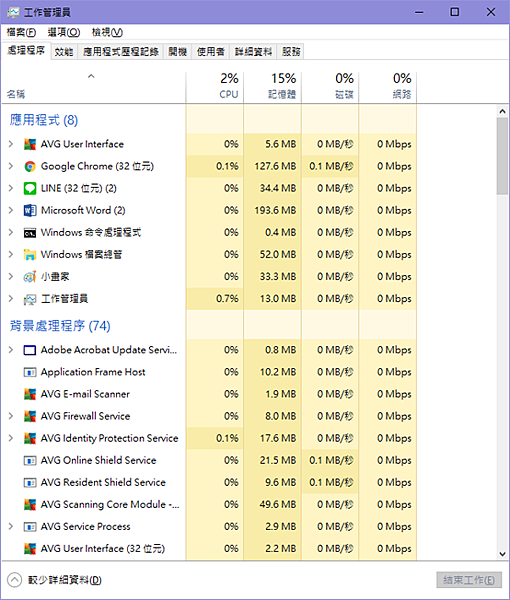
Task: Open the 選項(O) menu
Action: 64,33
